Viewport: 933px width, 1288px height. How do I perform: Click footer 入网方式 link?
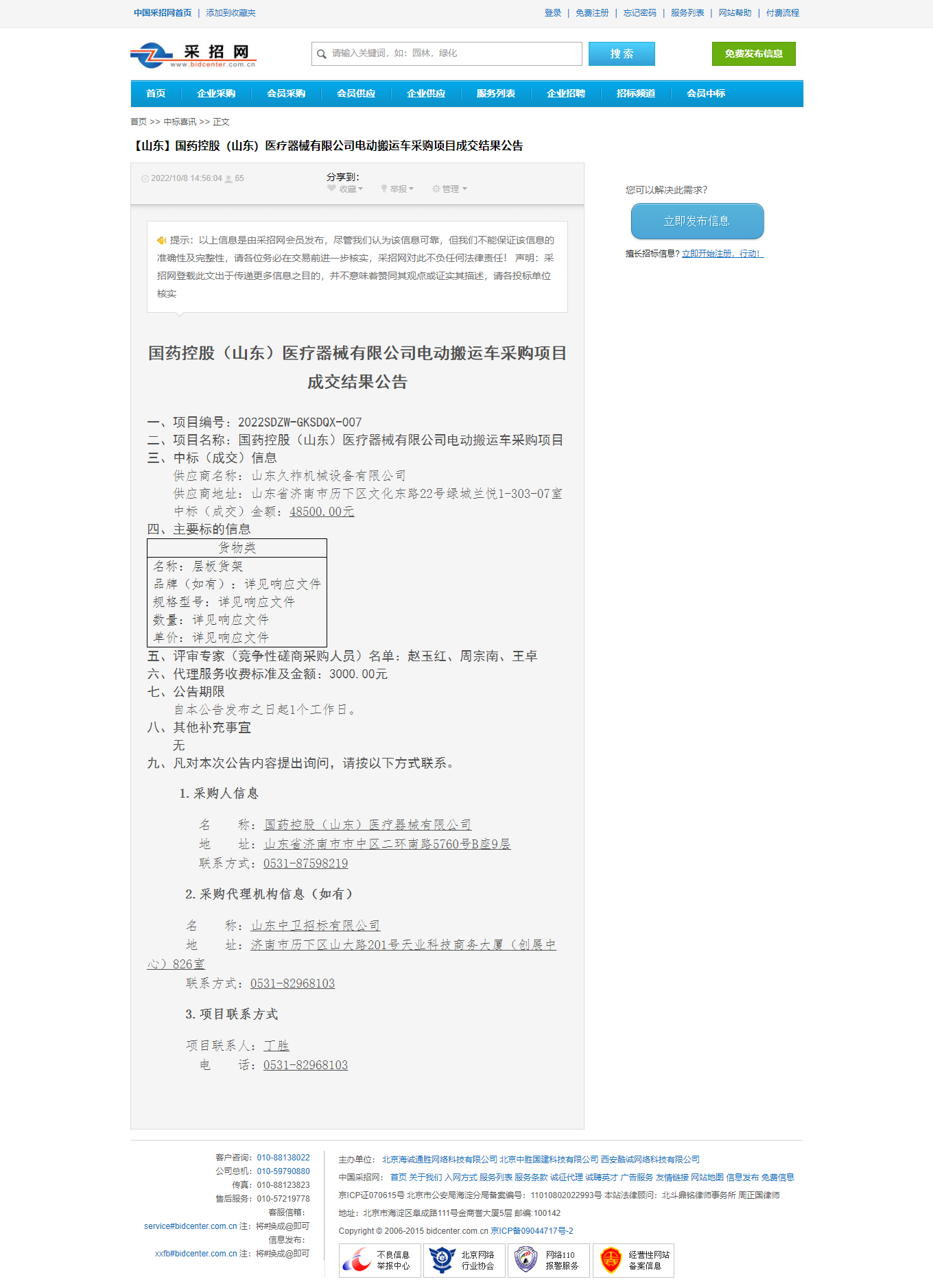[461, 1178]
